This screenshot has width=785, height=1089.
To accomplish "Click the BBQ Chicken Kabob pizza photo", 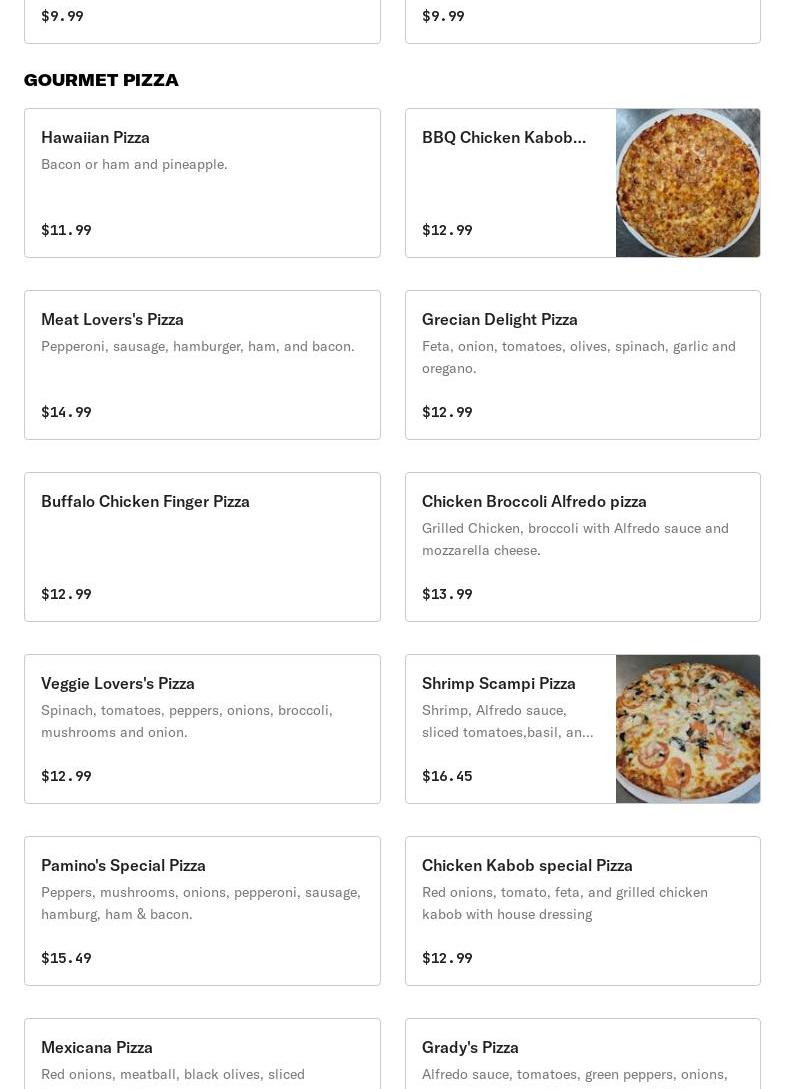I will click(687, 183).
